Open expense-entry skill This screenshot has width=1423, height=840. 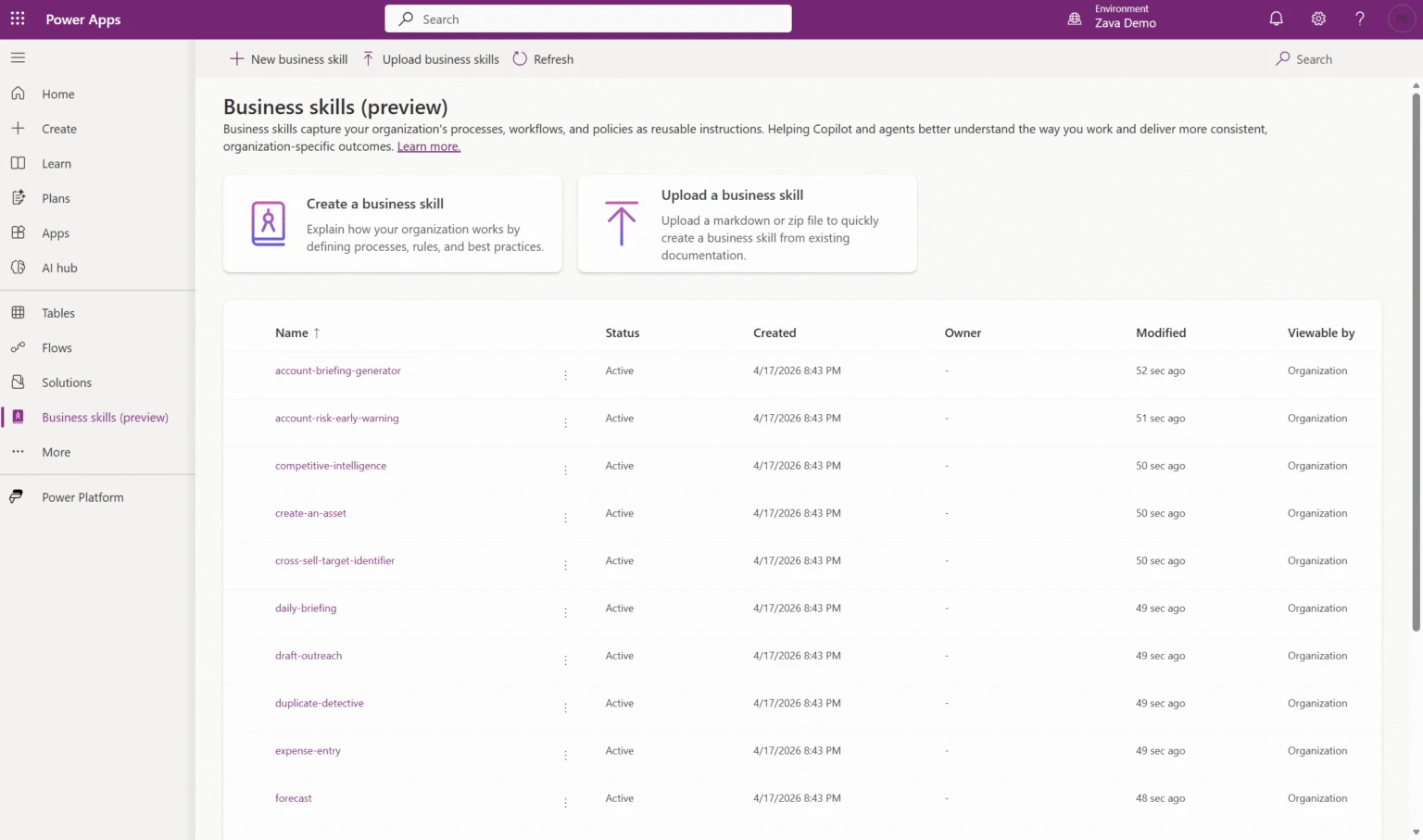(x=308, y=751)
